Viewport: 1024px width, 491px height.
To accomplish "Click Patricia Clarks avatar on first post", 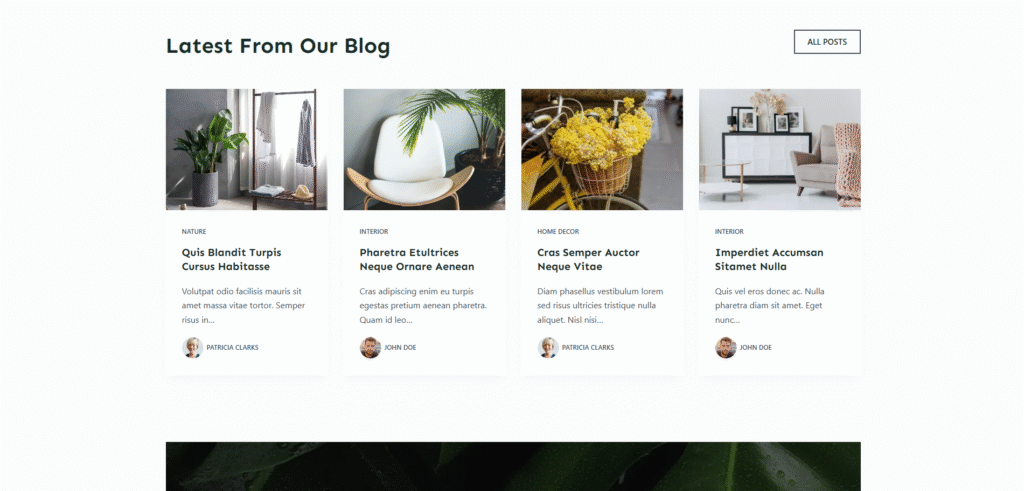I will click(192, 347).
